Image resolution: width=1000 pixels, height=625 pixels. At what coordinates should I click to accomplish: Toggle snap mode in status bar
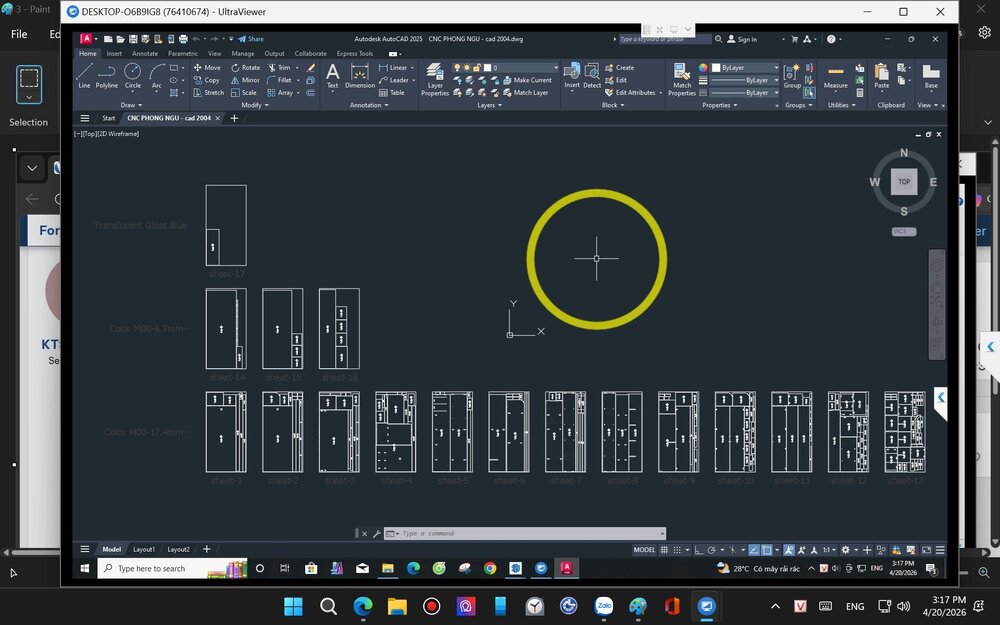tap(677, 549)
